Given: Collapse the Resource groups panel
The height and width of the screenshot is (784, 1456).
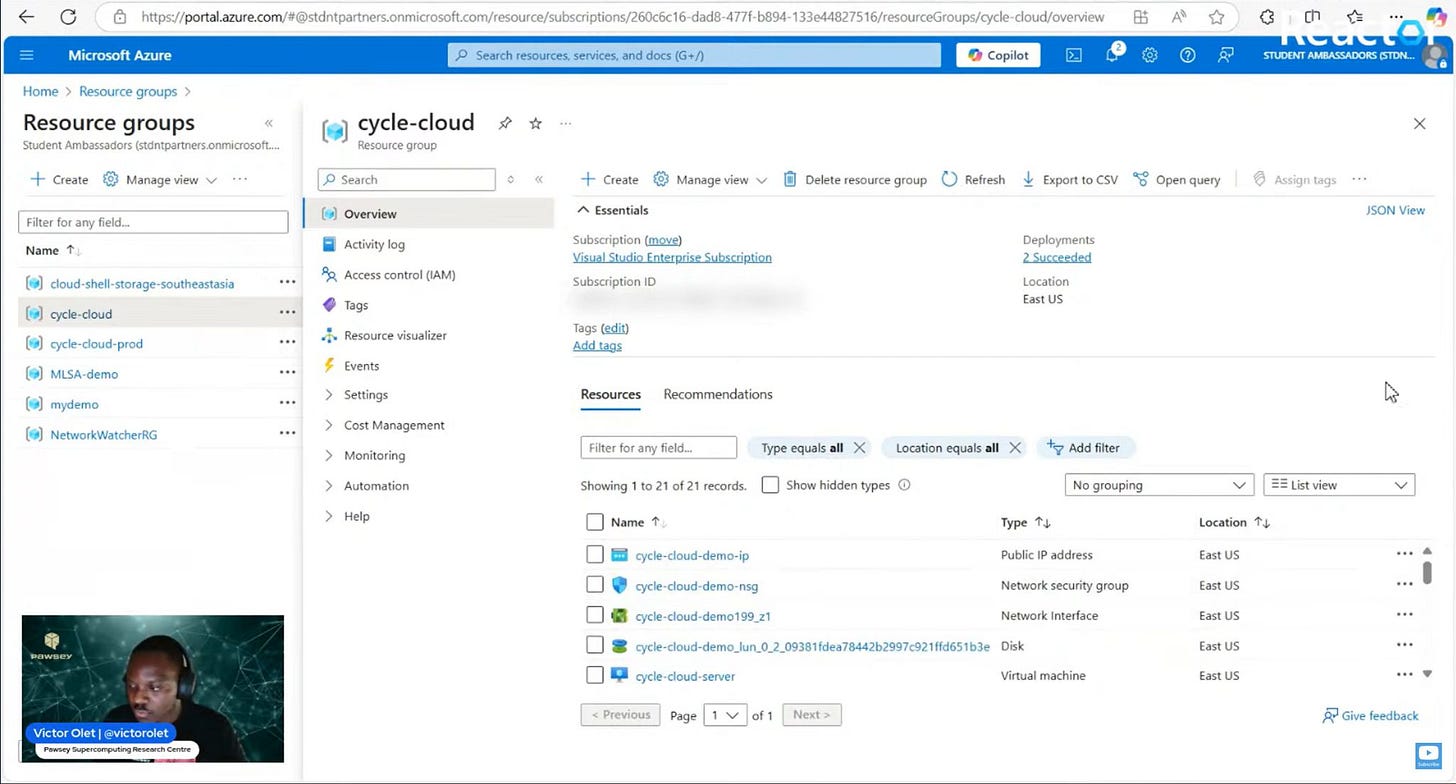Looking at the screenshot, I should [268, 123].
